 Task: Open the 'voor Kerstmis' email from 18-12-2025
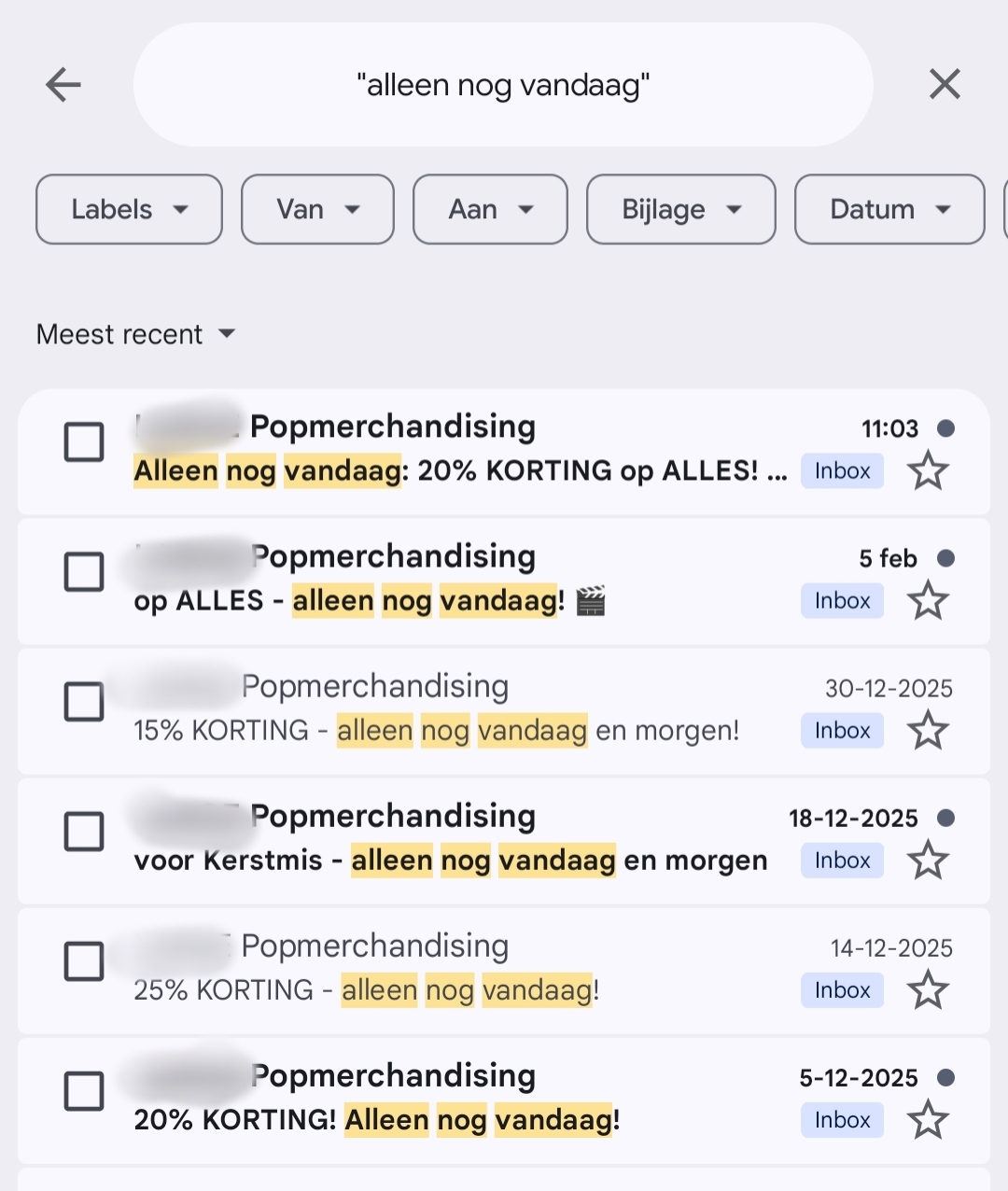click(448, 860)
